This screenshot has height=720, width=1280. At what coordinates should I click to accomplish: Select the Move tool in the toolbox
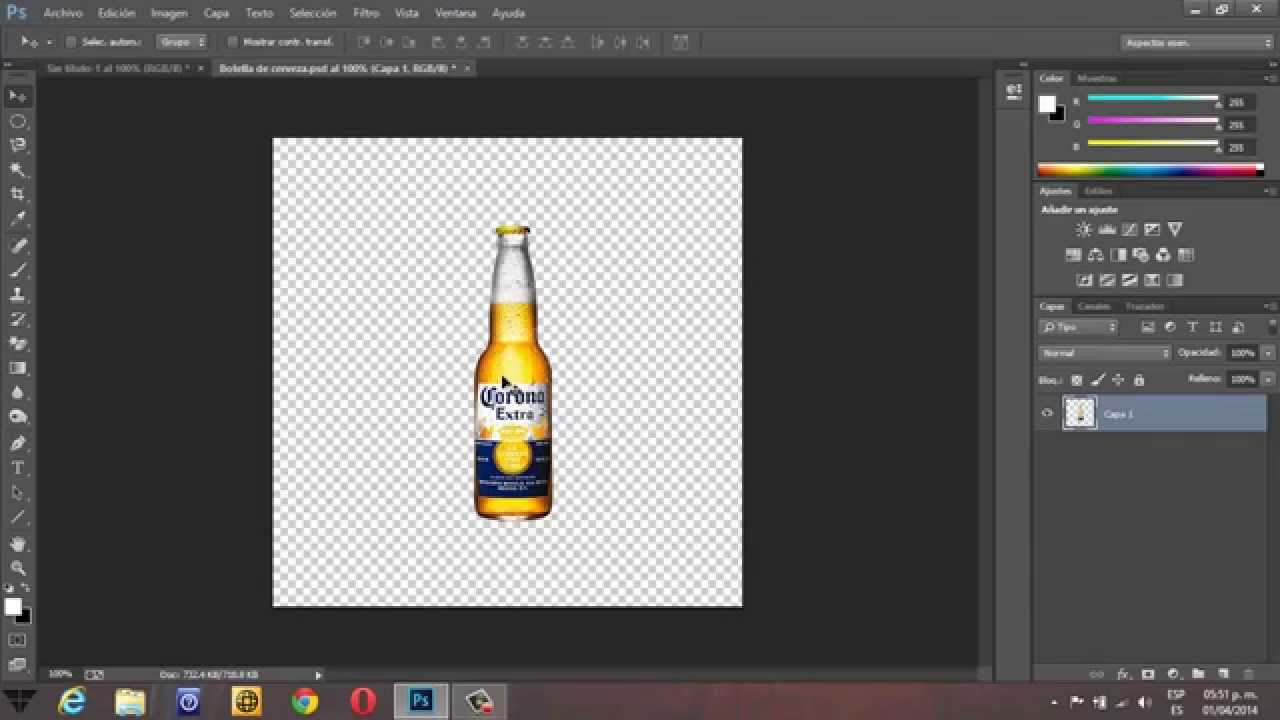[x=18, y=96]
